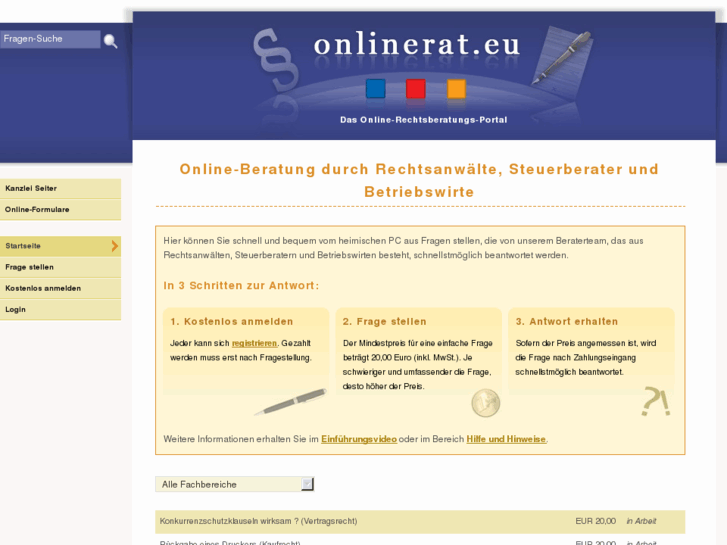
Task: Click the orange square in the header
Action: pos(456,89)
